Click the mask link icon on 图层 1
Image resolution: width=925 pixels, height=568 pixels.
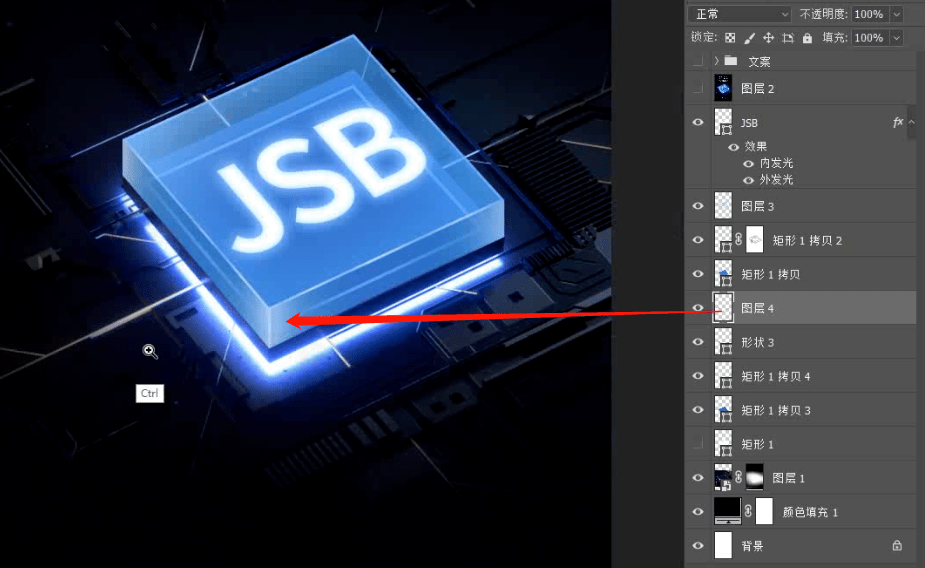pos(739,477)
